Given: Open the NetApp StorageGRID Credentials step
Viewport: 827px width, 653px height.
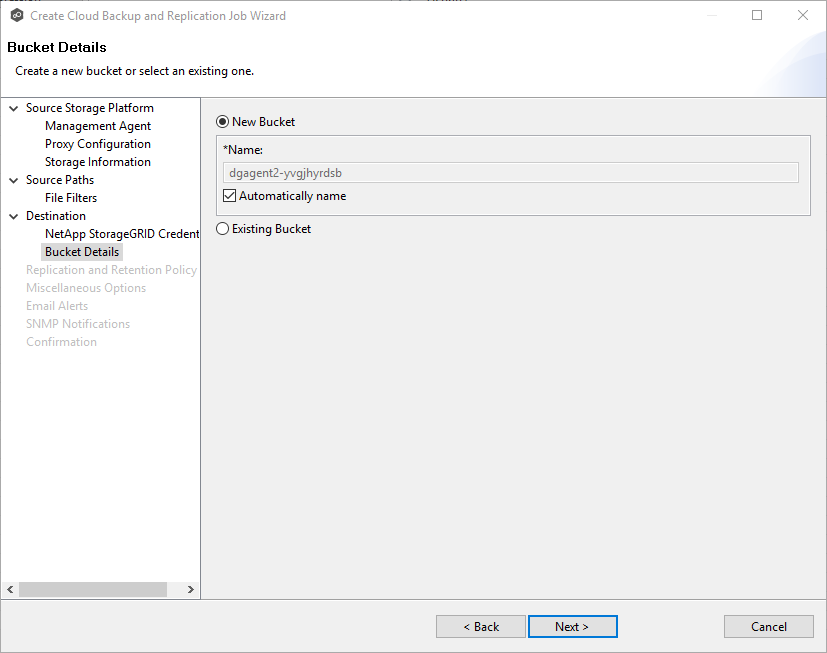Looking at the screenshot, I should (122, 233).
